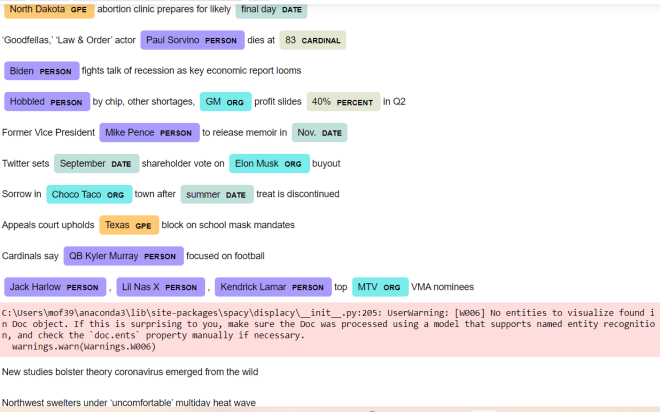
Task: Click text 'Goodfellas, Law & Order actor'
Action: pyautogui.click(x=69, y=40)
